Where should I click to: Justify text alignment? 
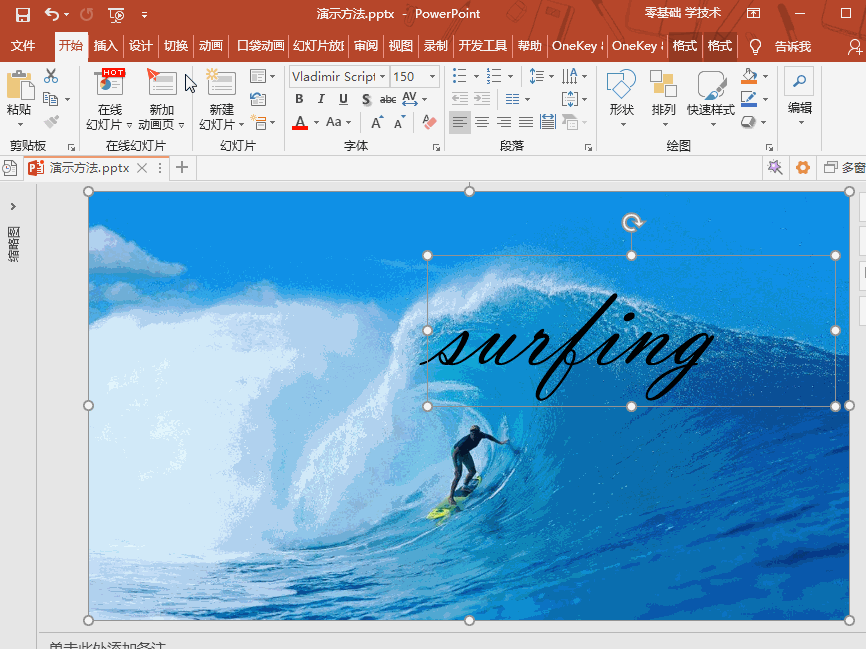click(x=526, y=122)
